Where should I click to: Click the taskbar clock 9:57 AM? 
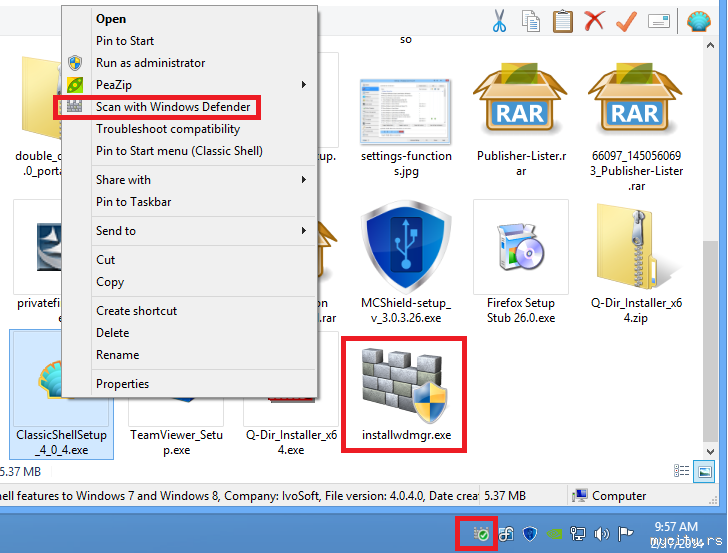tap(676, 527)
